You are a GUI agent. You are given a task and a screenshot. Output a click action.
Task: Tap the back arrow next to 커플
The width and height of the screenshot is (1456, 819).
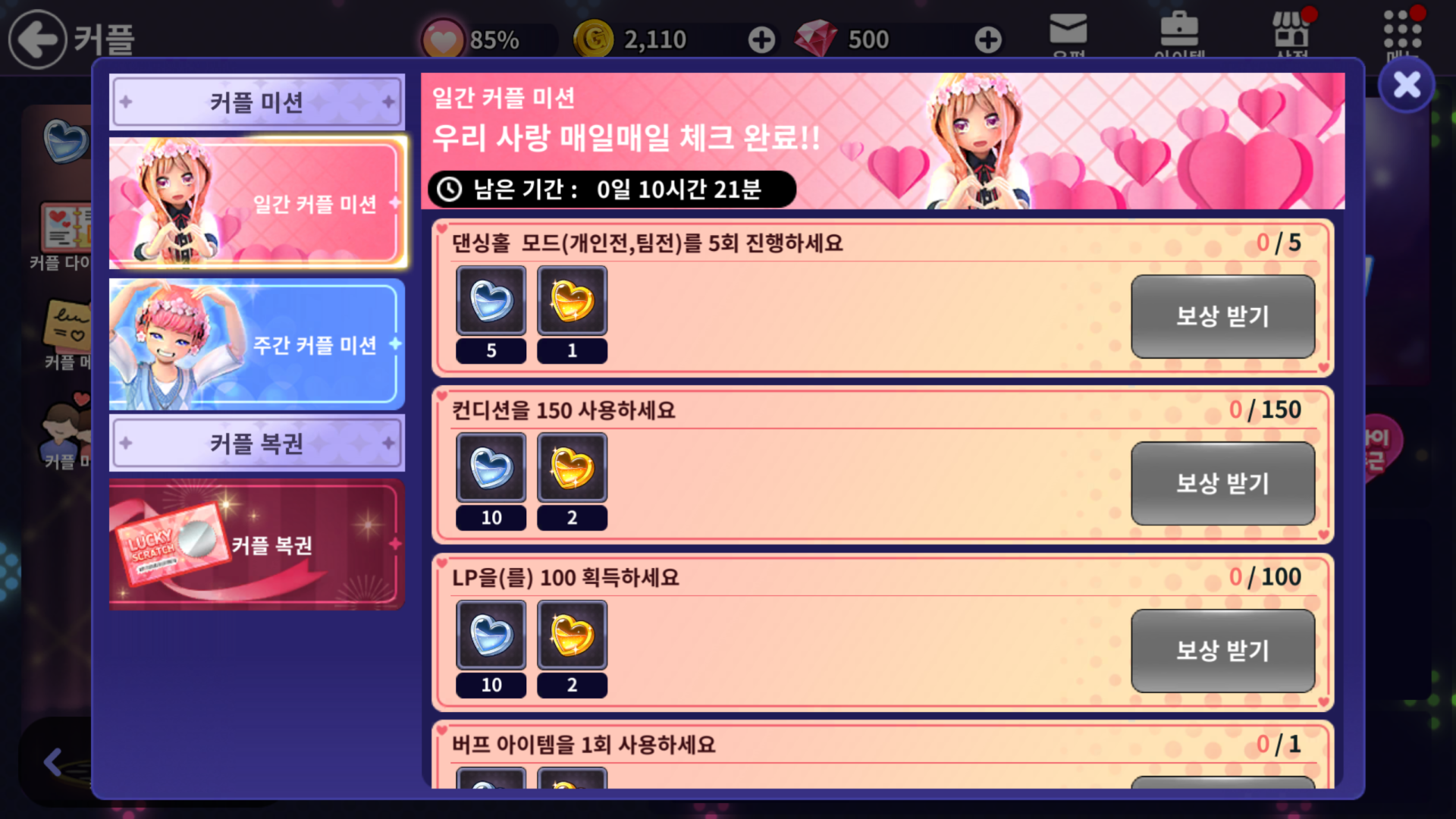(x=37, y=39)
